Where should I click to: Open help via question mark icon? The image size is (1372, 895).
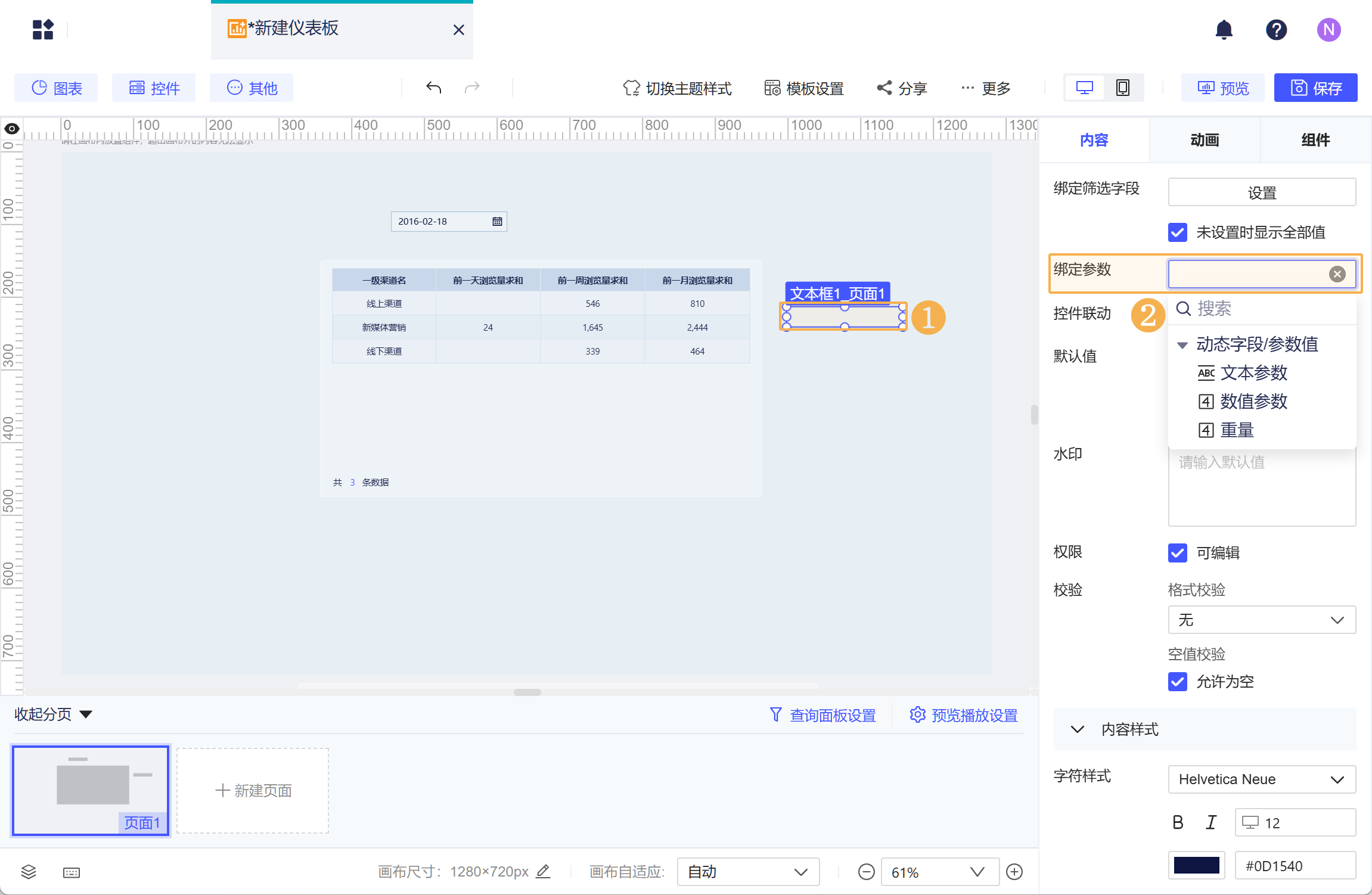click(x=1276, y=29)
